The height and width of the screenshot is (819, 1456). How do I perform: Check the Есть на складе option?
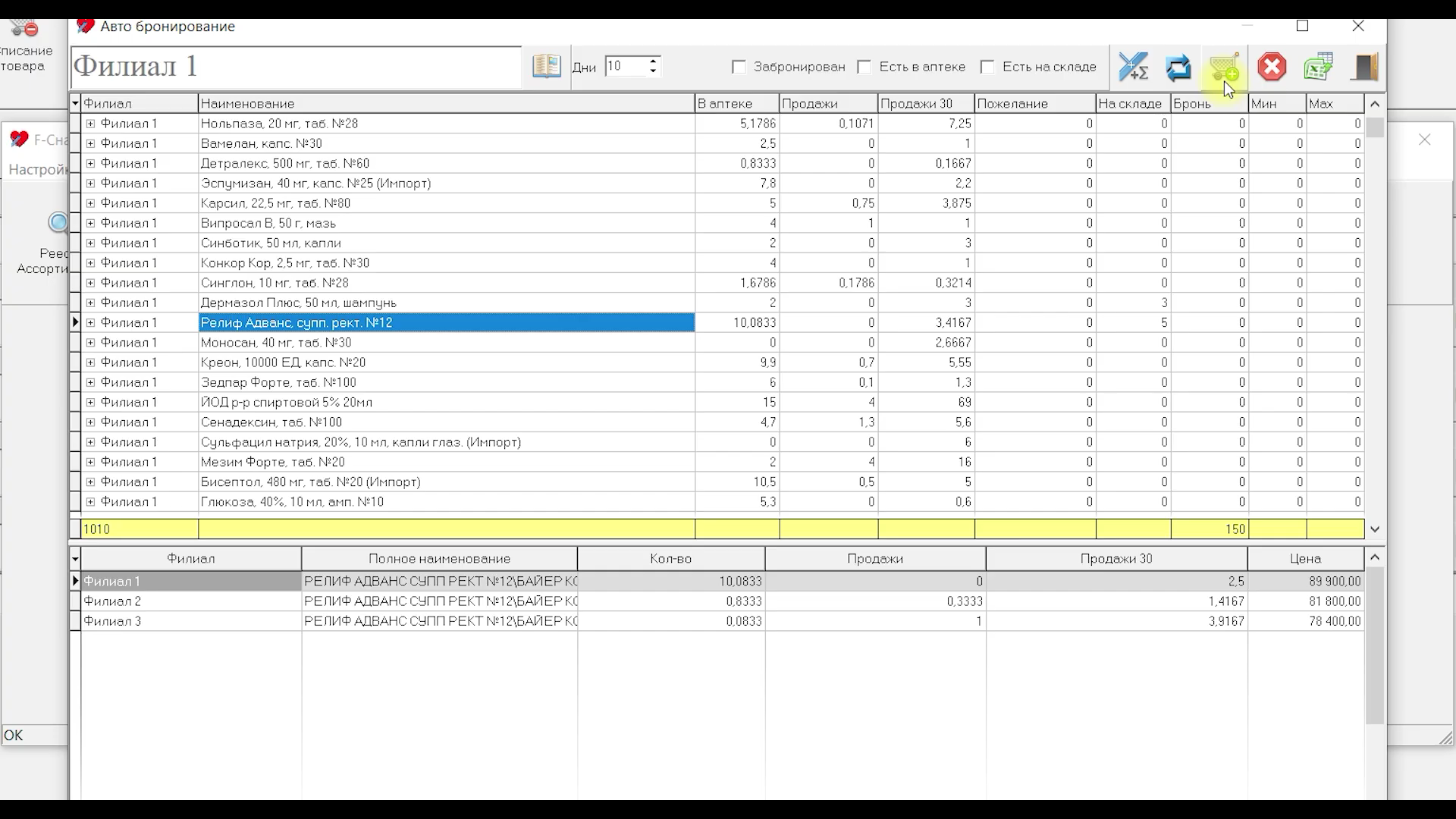pyautogui.click(x=987, y=67)
